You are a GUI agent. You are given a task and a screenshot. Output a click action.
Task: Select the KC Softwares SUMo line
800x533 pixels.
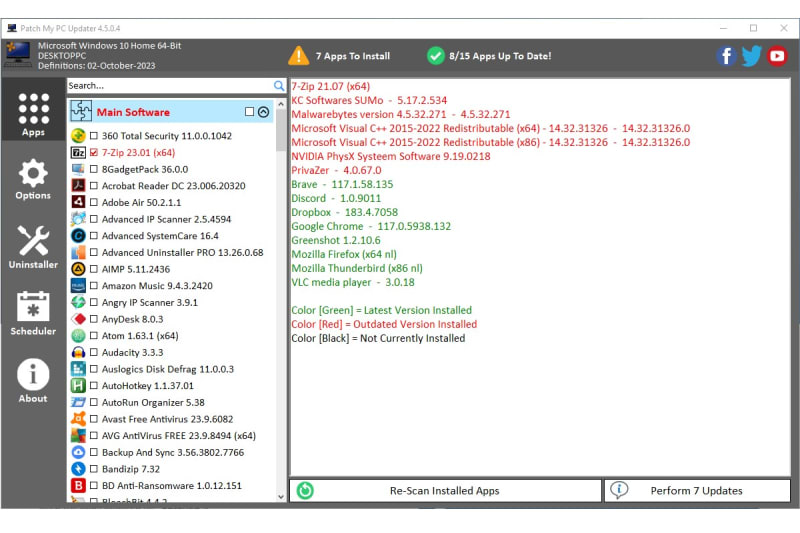(x=369, y=100)
